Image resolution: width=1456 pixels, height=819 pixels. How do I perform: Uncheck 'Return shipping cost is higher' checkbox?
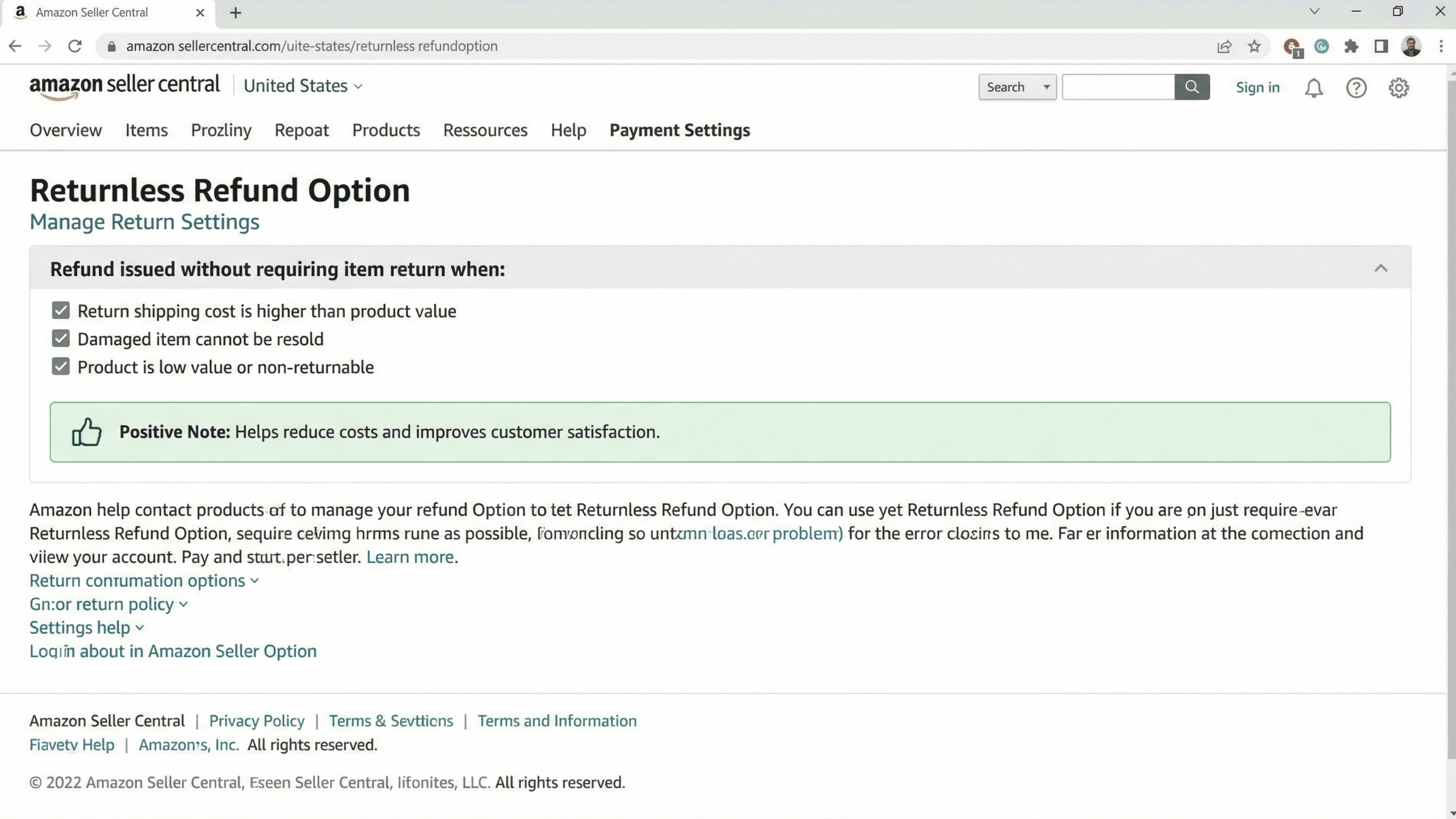click(x=61, y=310)
